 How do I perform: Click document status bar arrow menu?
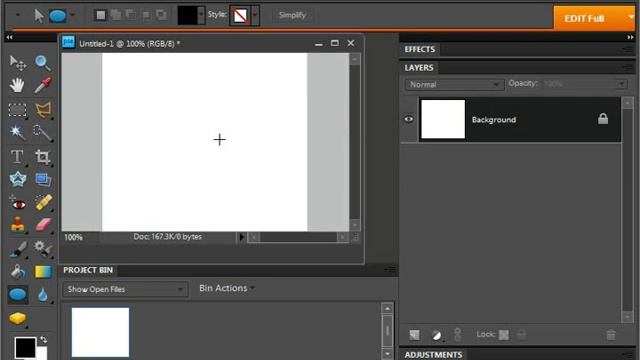coord(241,237)
